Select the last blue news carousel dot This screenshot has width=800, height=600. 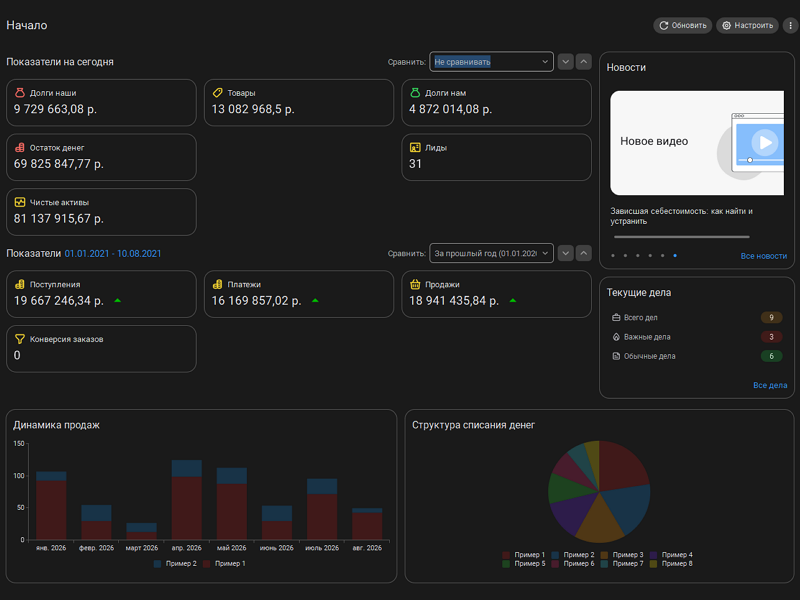[x=675, y=256]
